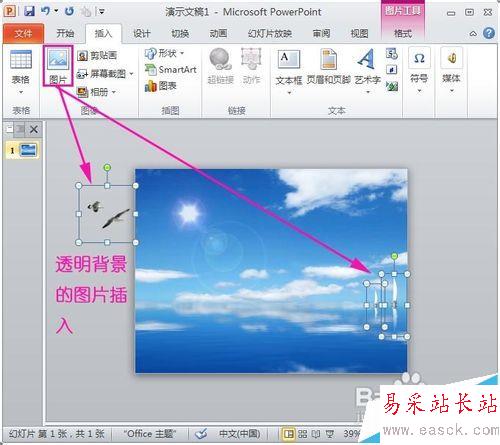Expand the 相册 dropdown arrow
Viewport: 500px width, 445px height.
click(114, 92)
